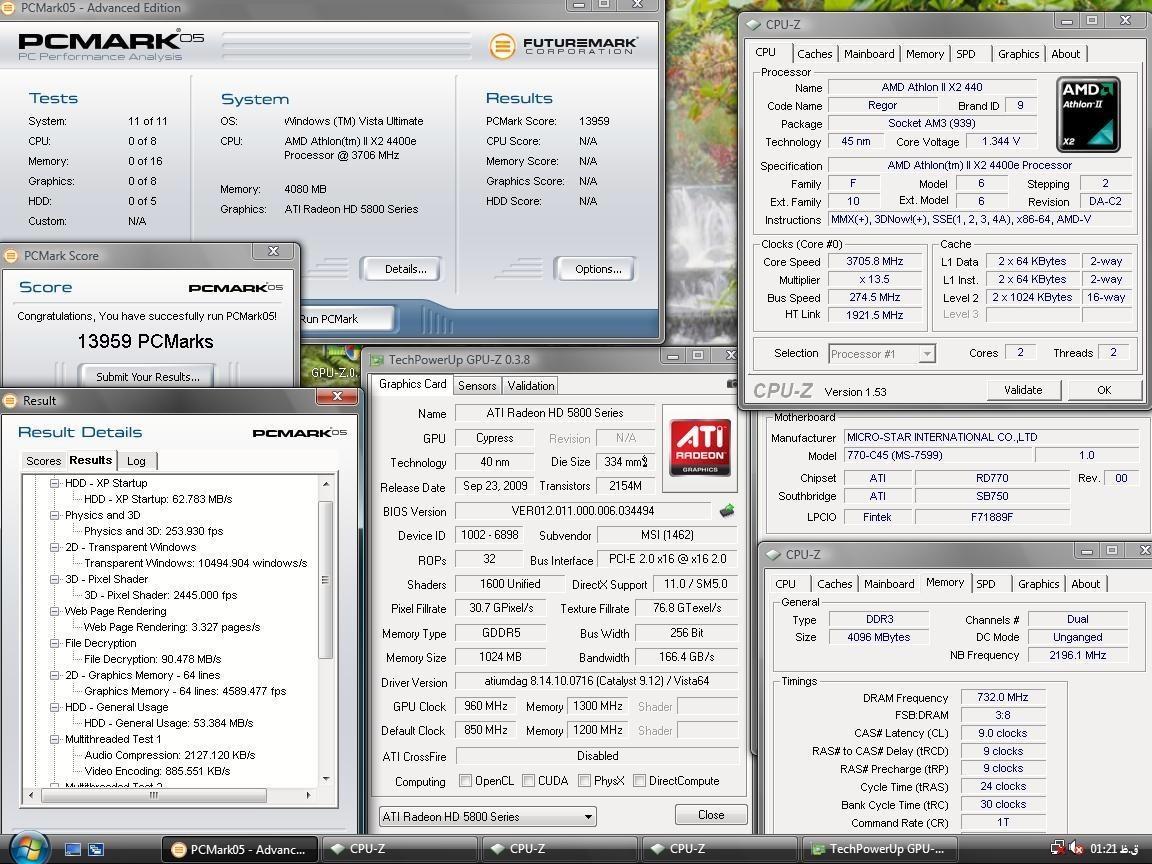
Task: Collapse the Multithreaded Test 1 node
Action: (54, 739)
